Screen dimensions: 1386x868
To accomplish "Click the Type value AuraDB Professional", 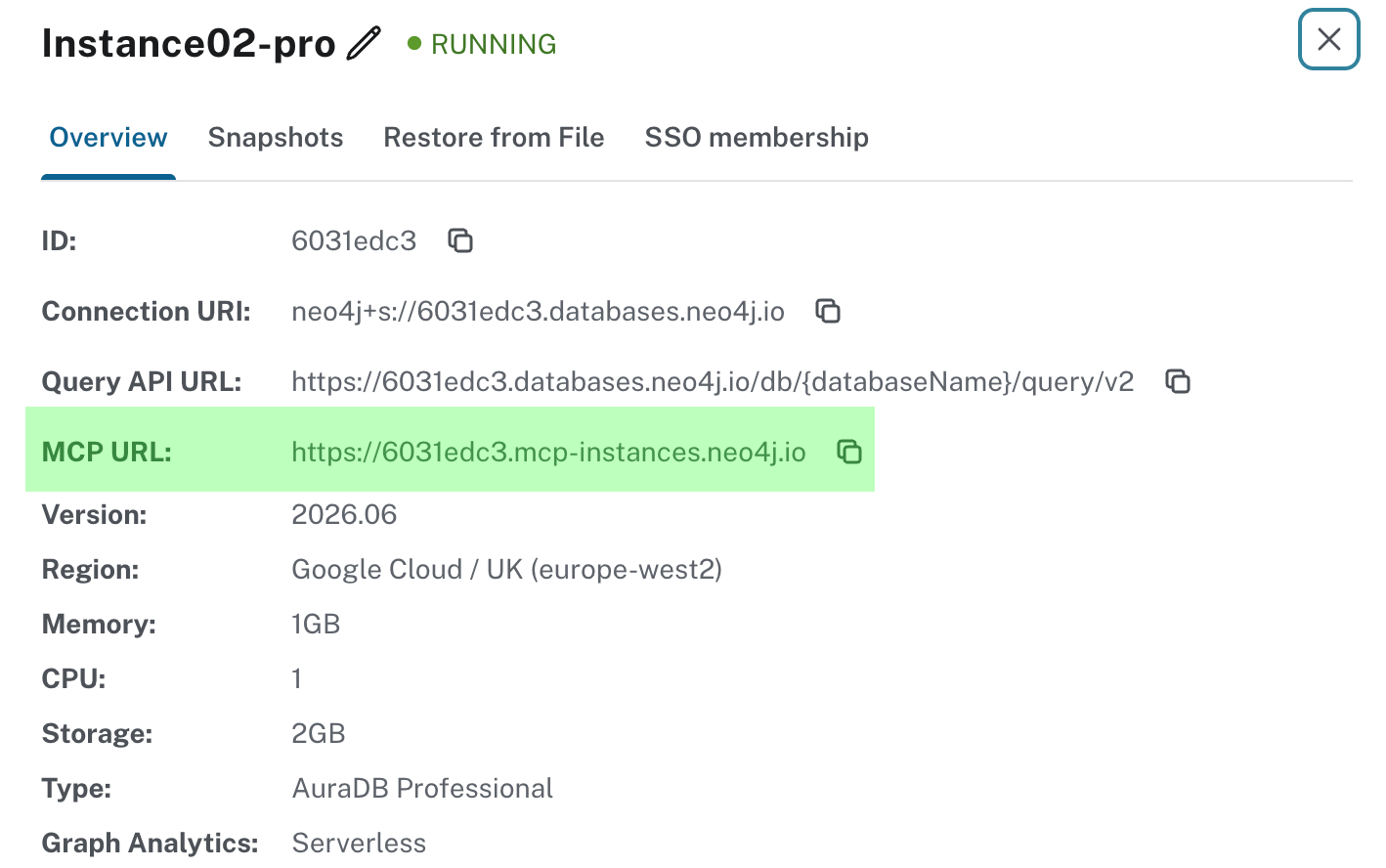I will point(422,788).
